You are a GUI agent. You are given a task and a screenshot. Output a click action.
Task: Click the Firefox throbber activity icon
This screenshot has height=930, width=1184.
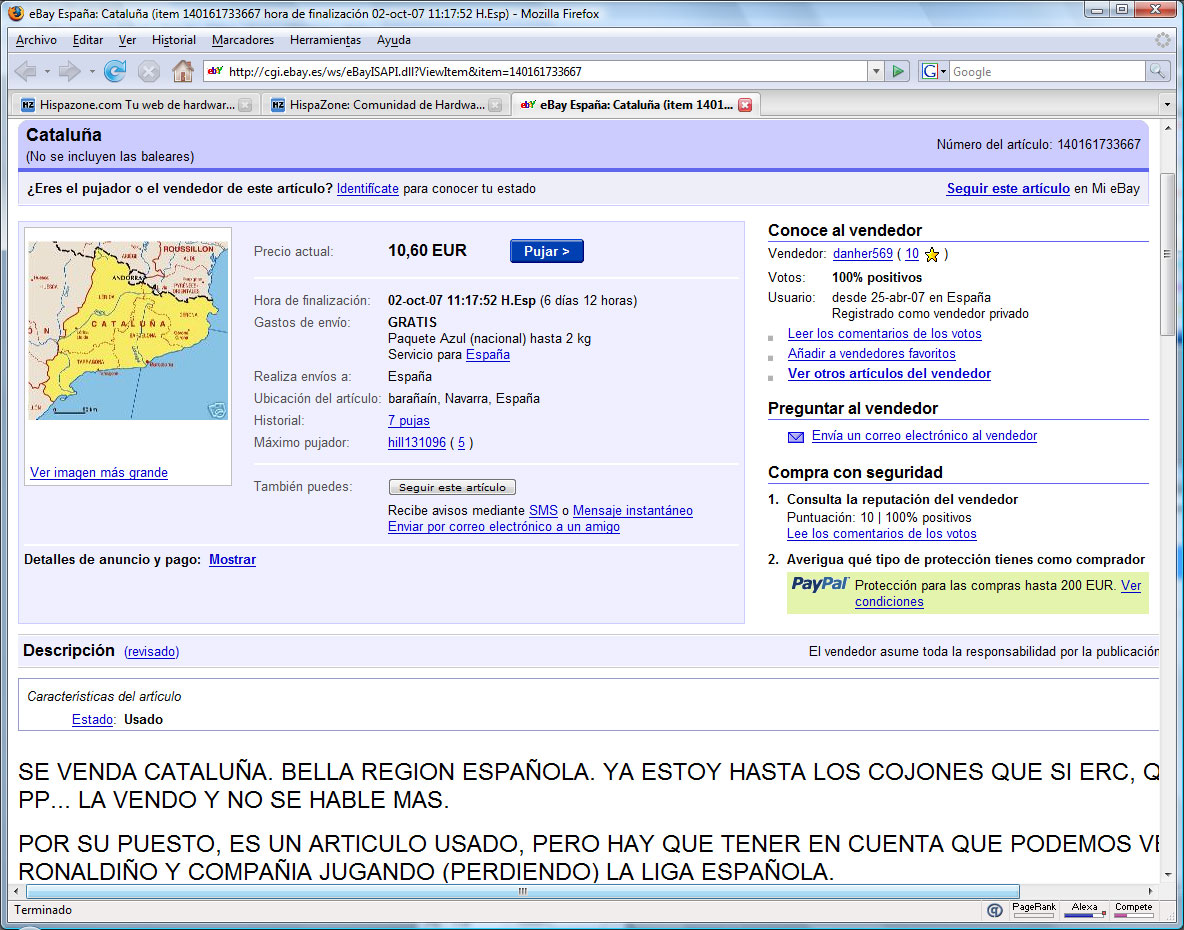tap(1163, 40)
